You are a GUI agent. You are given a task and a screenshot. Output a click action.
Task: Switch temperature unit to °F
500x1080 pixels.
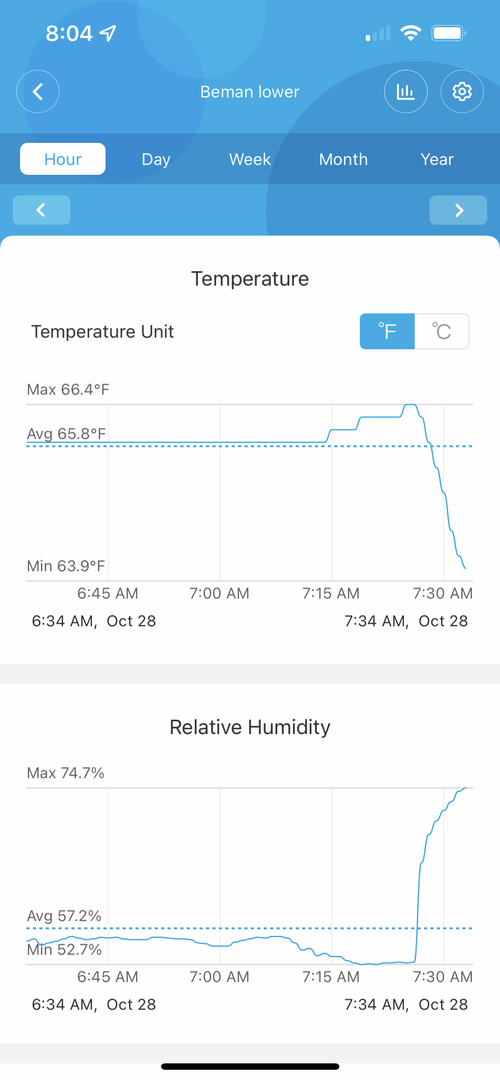tap(388, 331)
